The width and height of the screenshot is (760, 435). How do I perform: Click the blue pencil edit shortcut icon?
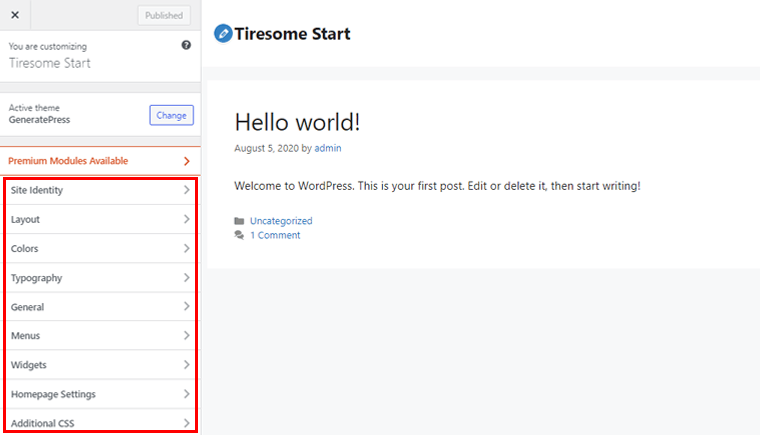[x=223, y=34]
